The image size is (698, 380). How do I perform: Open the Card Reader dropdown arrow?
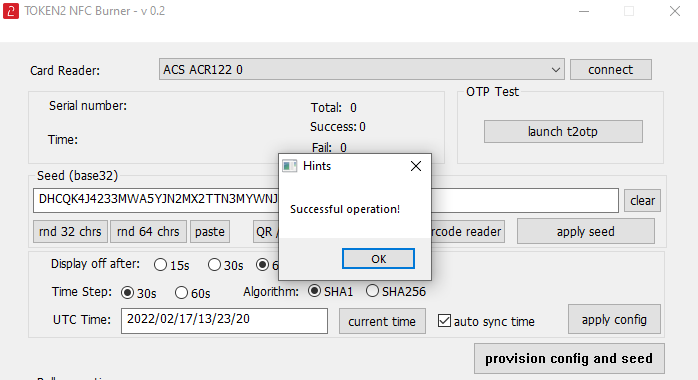click(555, 70)
